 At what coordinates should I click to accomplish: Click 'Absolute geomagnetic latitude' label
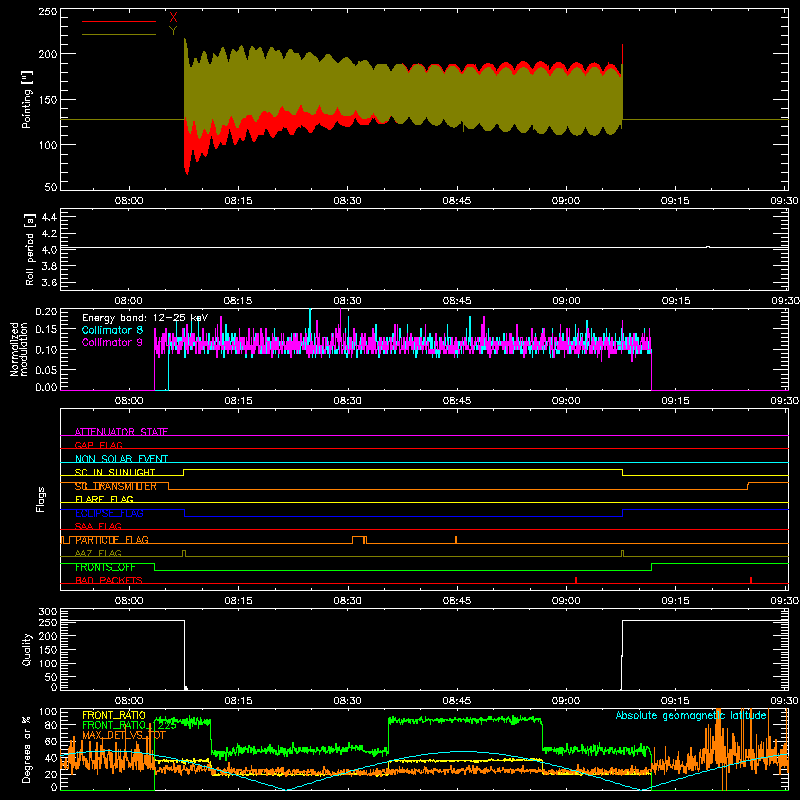point(691,715)
